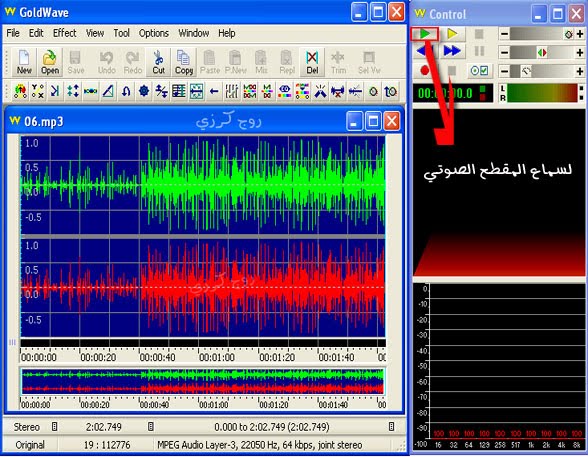This screenshot has width=588, height=457.
Task: Stop playback in the Control window
Action: [x=479, y=34]
